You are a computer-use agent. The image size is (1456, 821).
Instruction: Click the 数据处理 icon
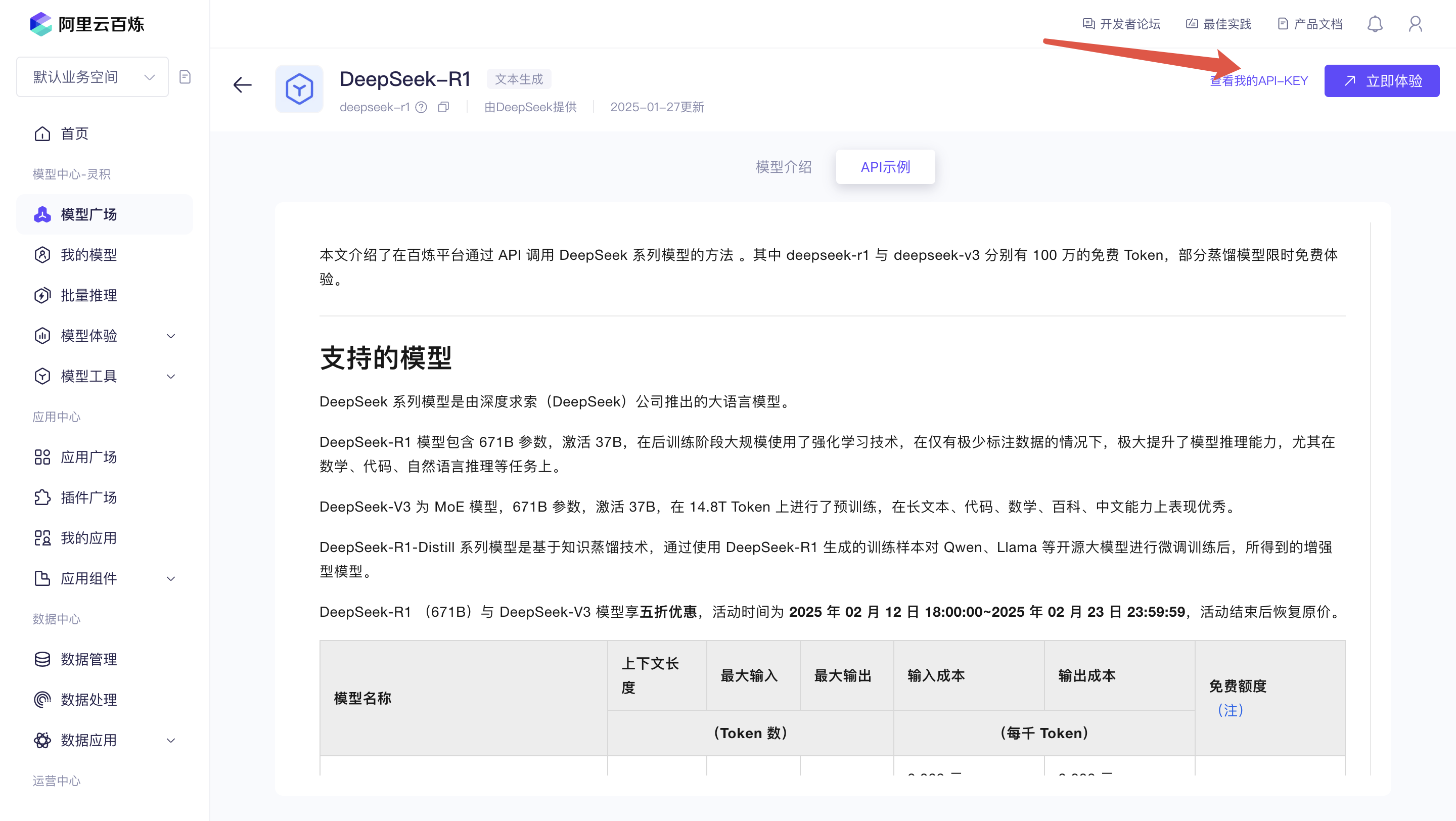[42, 700]
